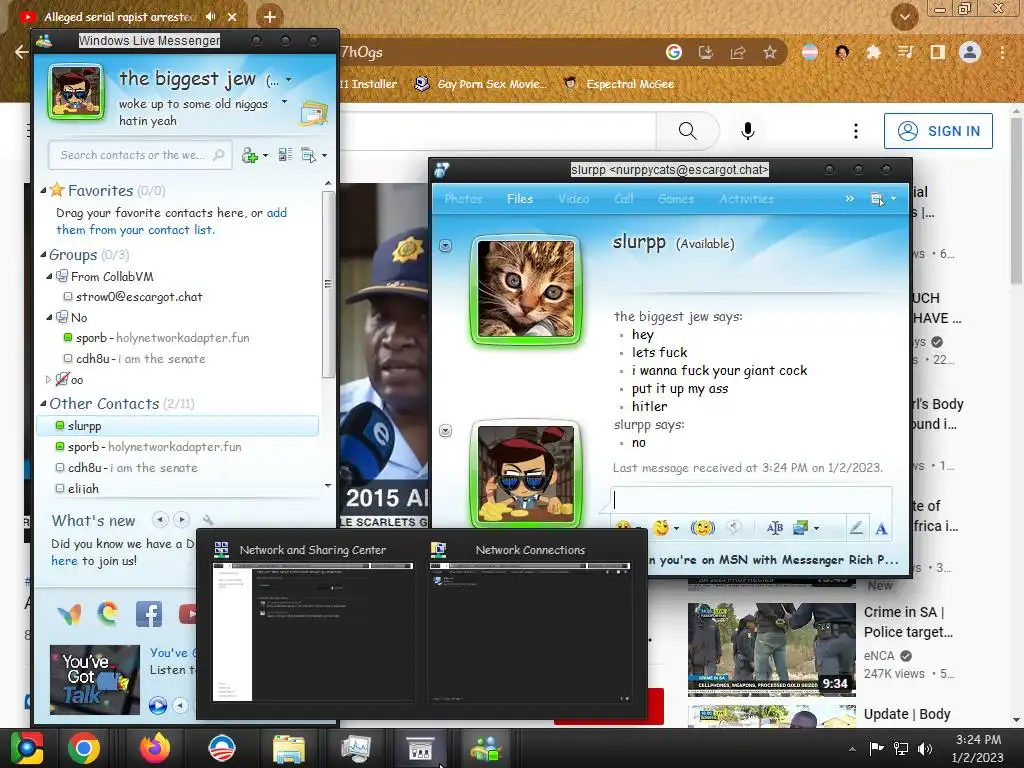Click the Facebook icon in the Messenger bottom bar
This screenshot has height=768, width=1024.
(149, 614)
